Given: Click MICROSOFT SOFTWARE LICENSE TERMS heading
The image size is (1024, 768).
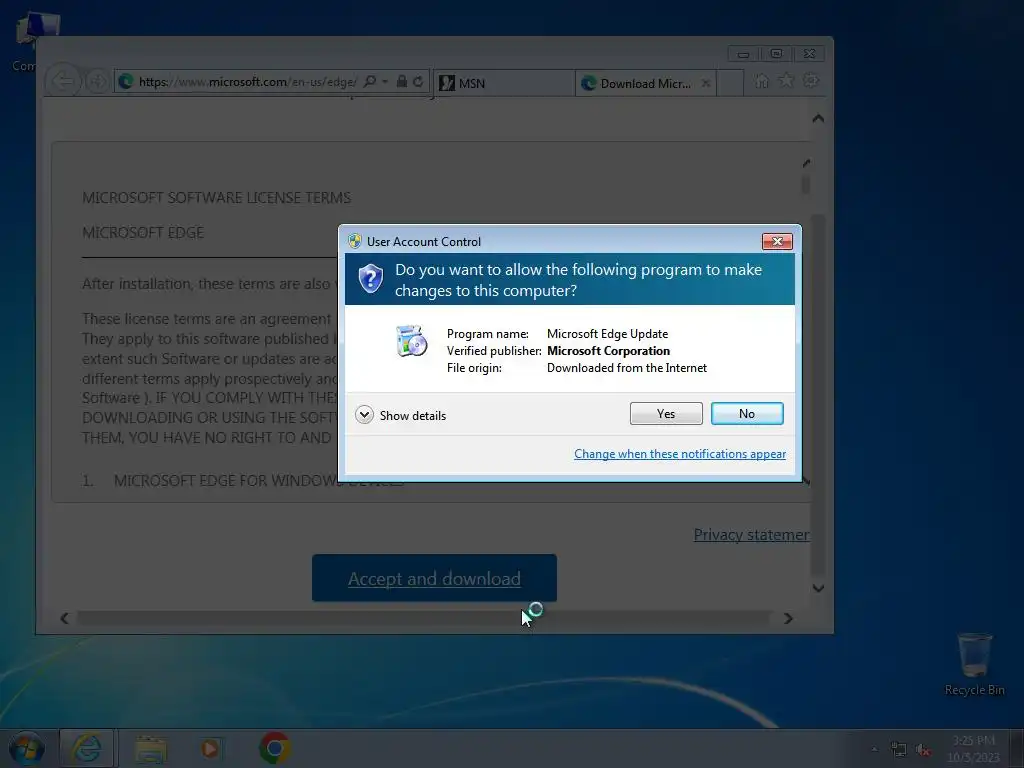Looking at the screenshot, I should [216, 197].
